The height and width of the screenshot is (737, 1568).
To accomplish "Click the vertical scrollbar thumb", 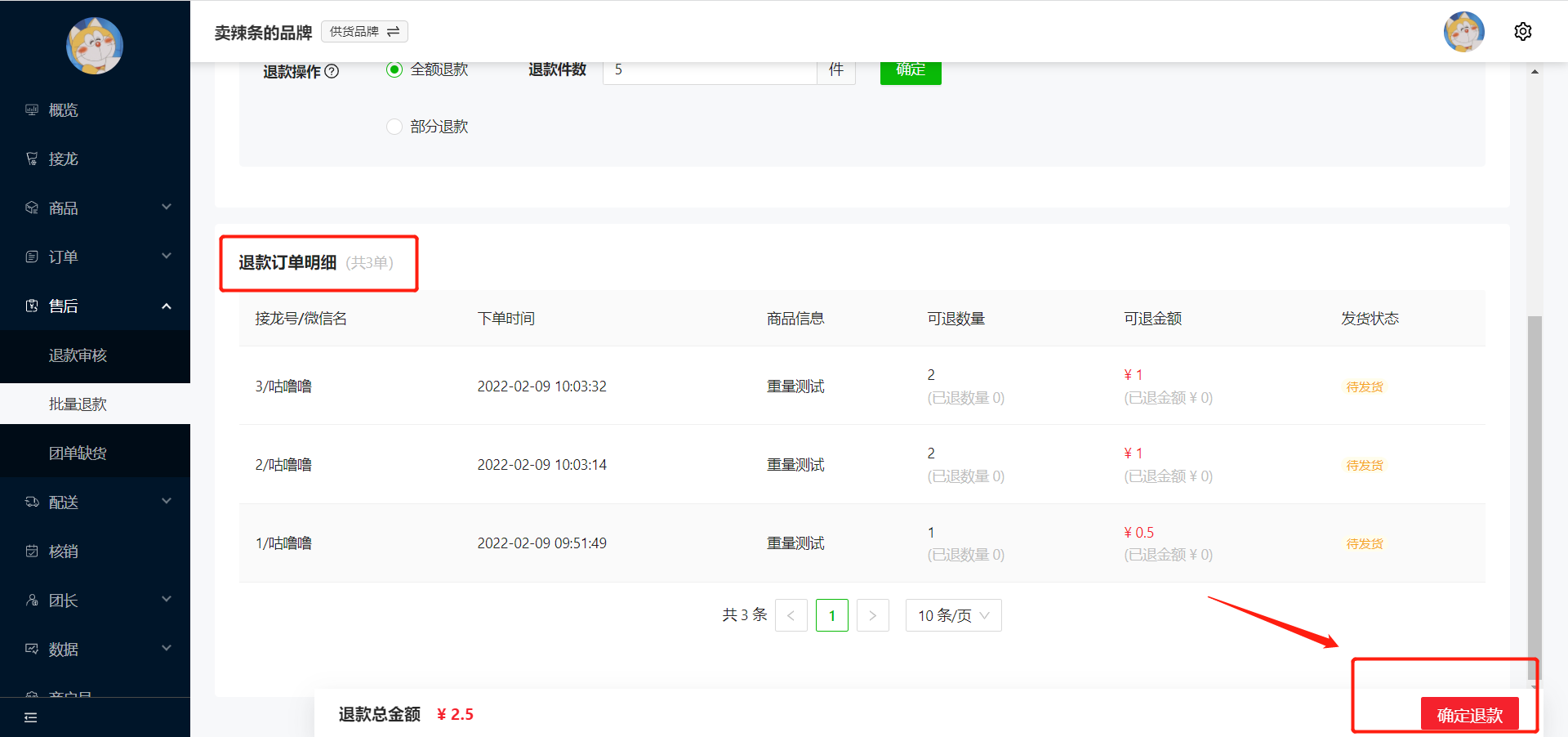I will (x=1535, y=498).
